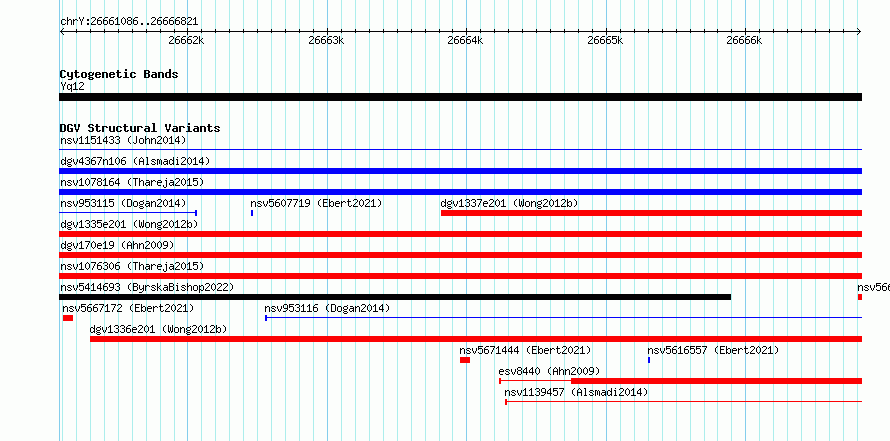
Task: Click the thin blue nsv953115 variant line
Action: pyautogui.click(x=128, y=213)
